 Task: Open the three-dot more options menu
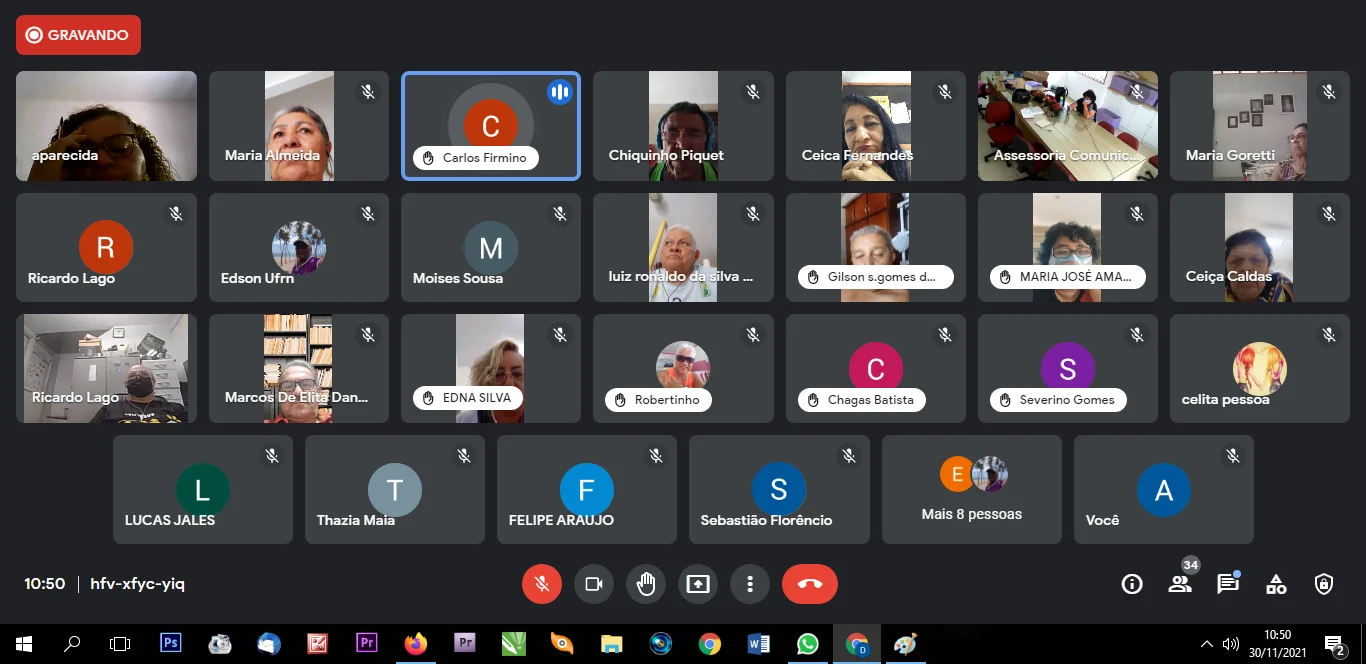pos(750,584)
